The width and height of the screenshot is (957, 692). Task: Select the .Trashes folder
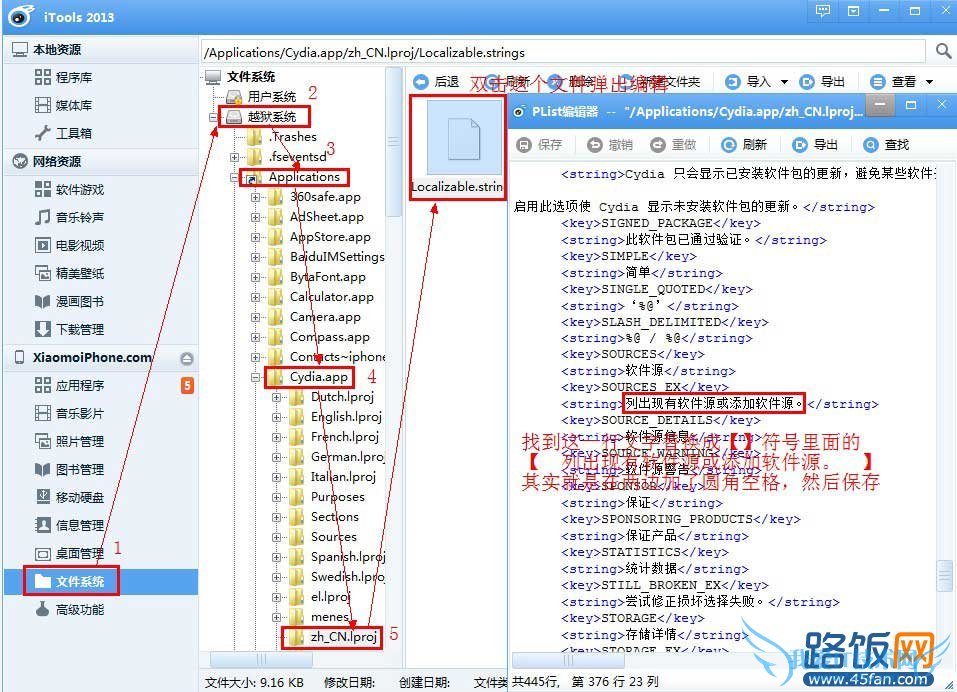coord(293,137)
